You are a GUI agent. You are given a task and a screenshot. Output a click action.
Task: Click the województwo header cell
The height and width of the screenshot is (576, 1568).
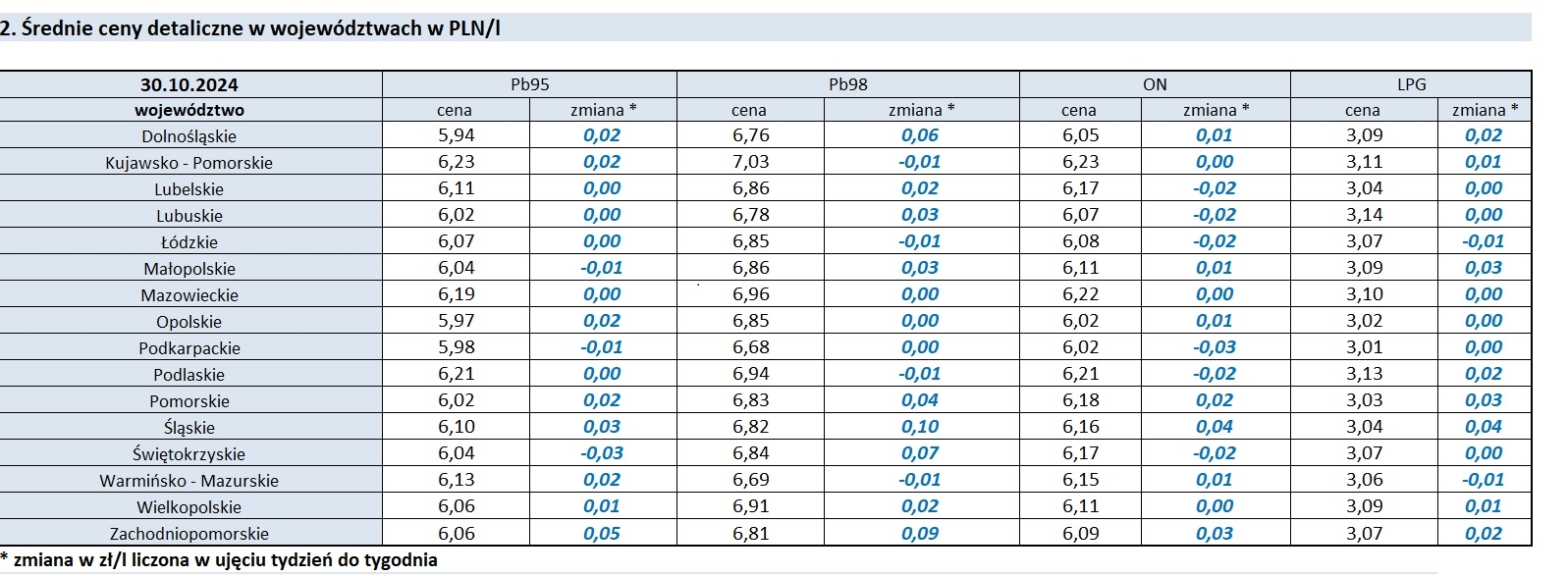pyautogui.click(x=189, y=110)
